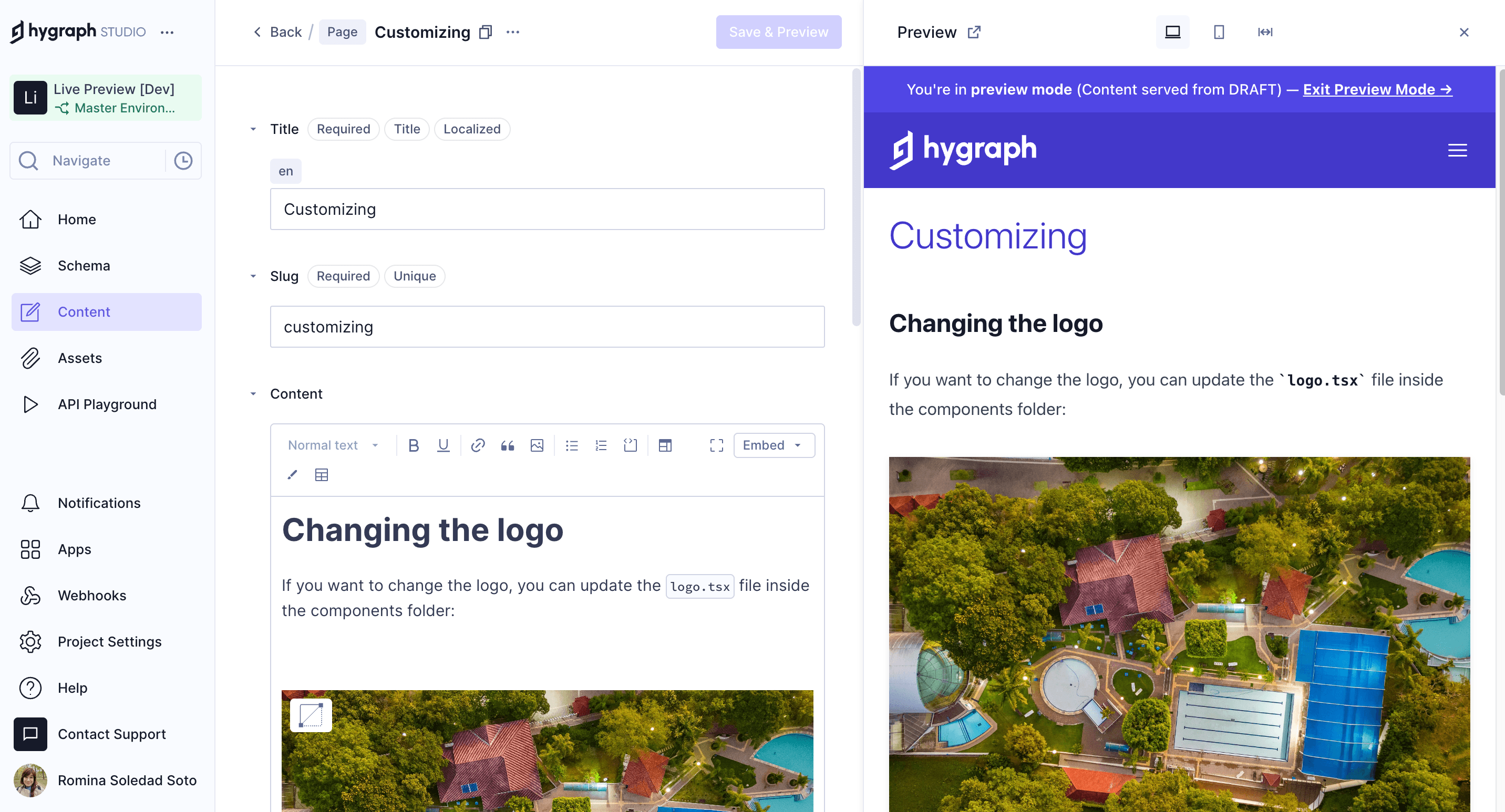Open the Embed dropdown
1505x812 pixels.
click(774, 445)
